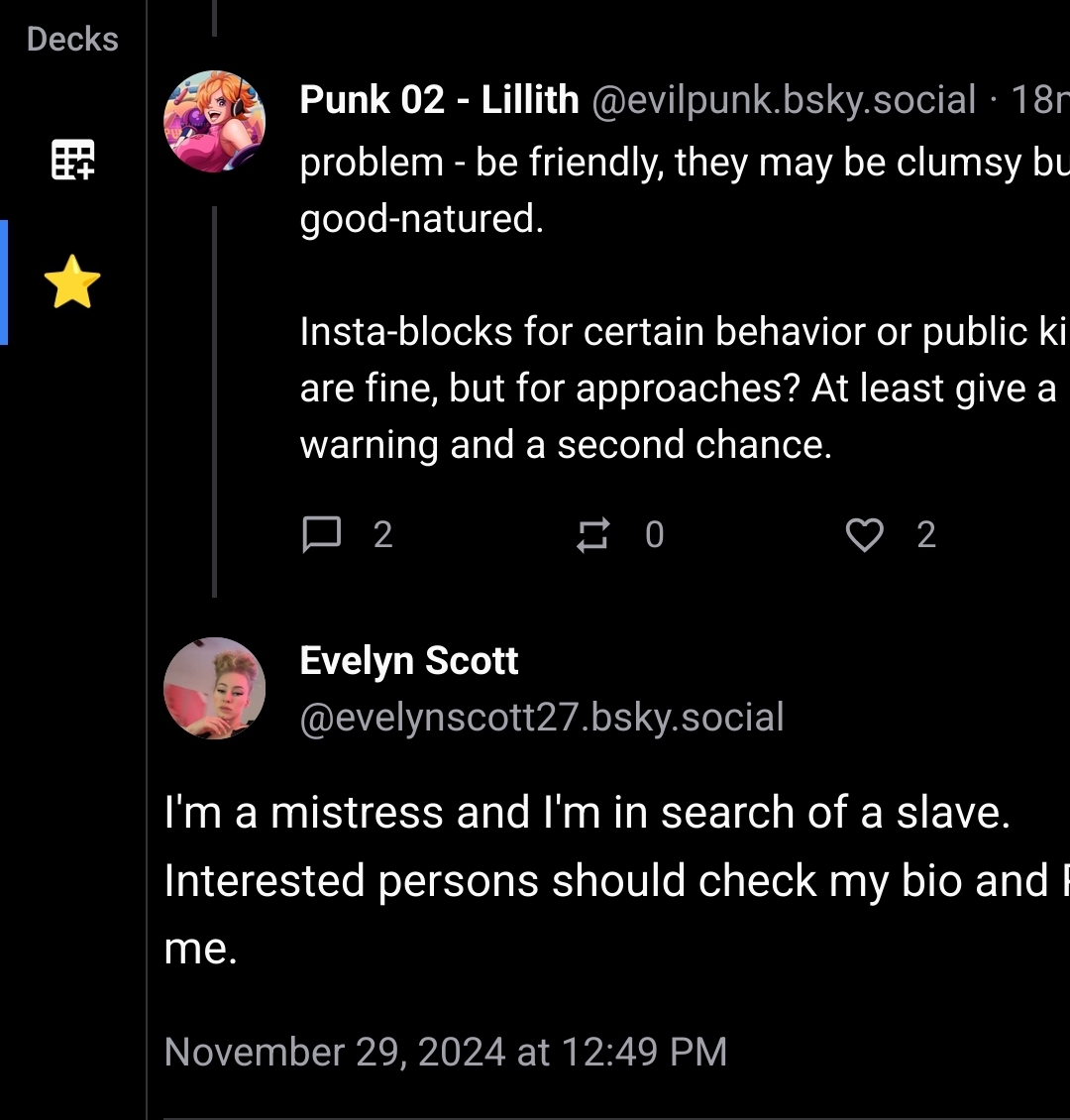
Task: Click the like count beside heart
Action: point(926,535)
